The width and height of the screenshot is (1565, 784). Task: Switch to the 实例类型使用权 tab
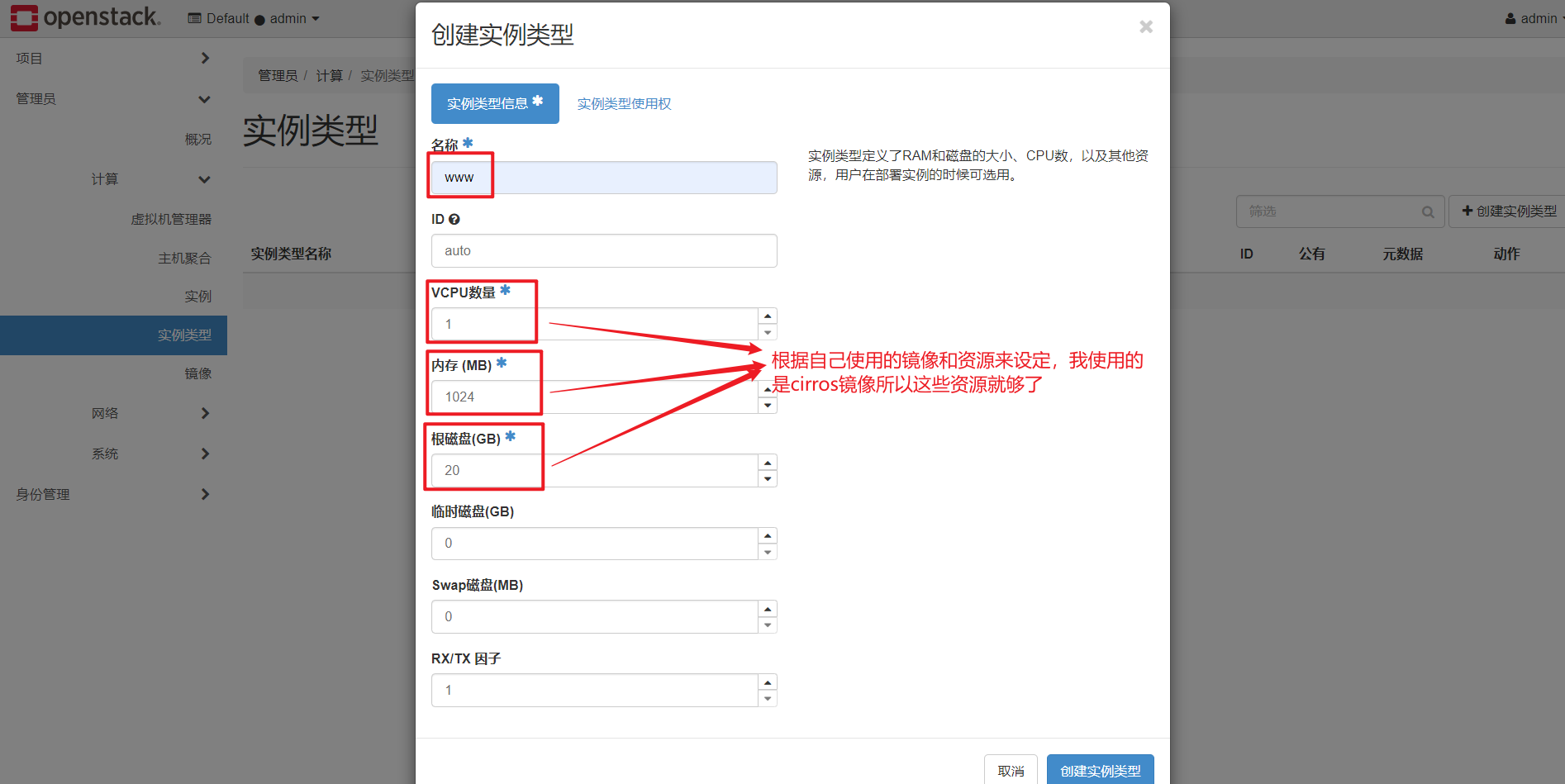[x=624, y=103]
